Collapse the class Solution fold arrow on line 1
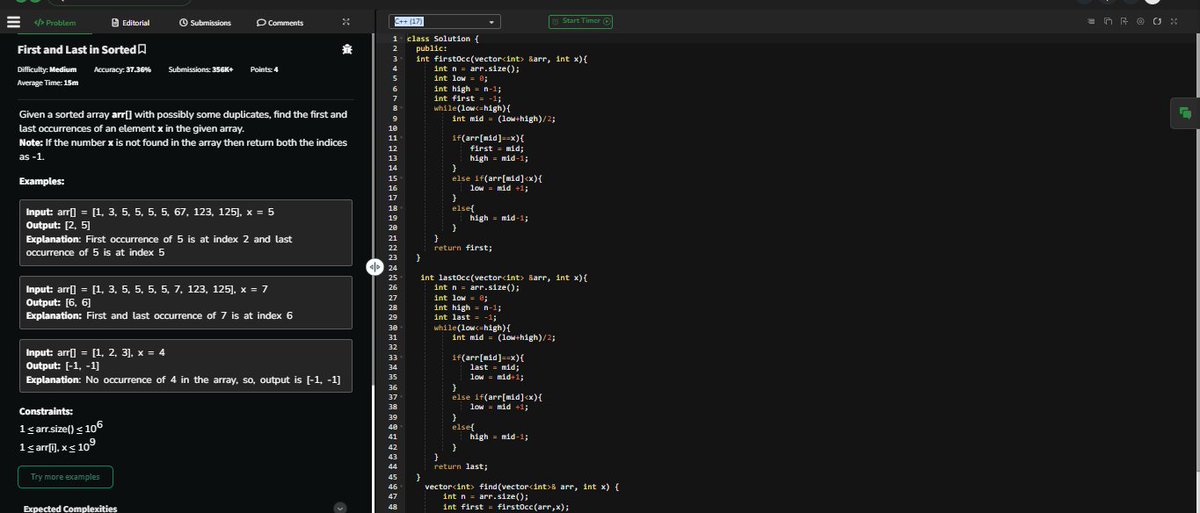The height and width of the screenshot is (513, 1200). 401,38
